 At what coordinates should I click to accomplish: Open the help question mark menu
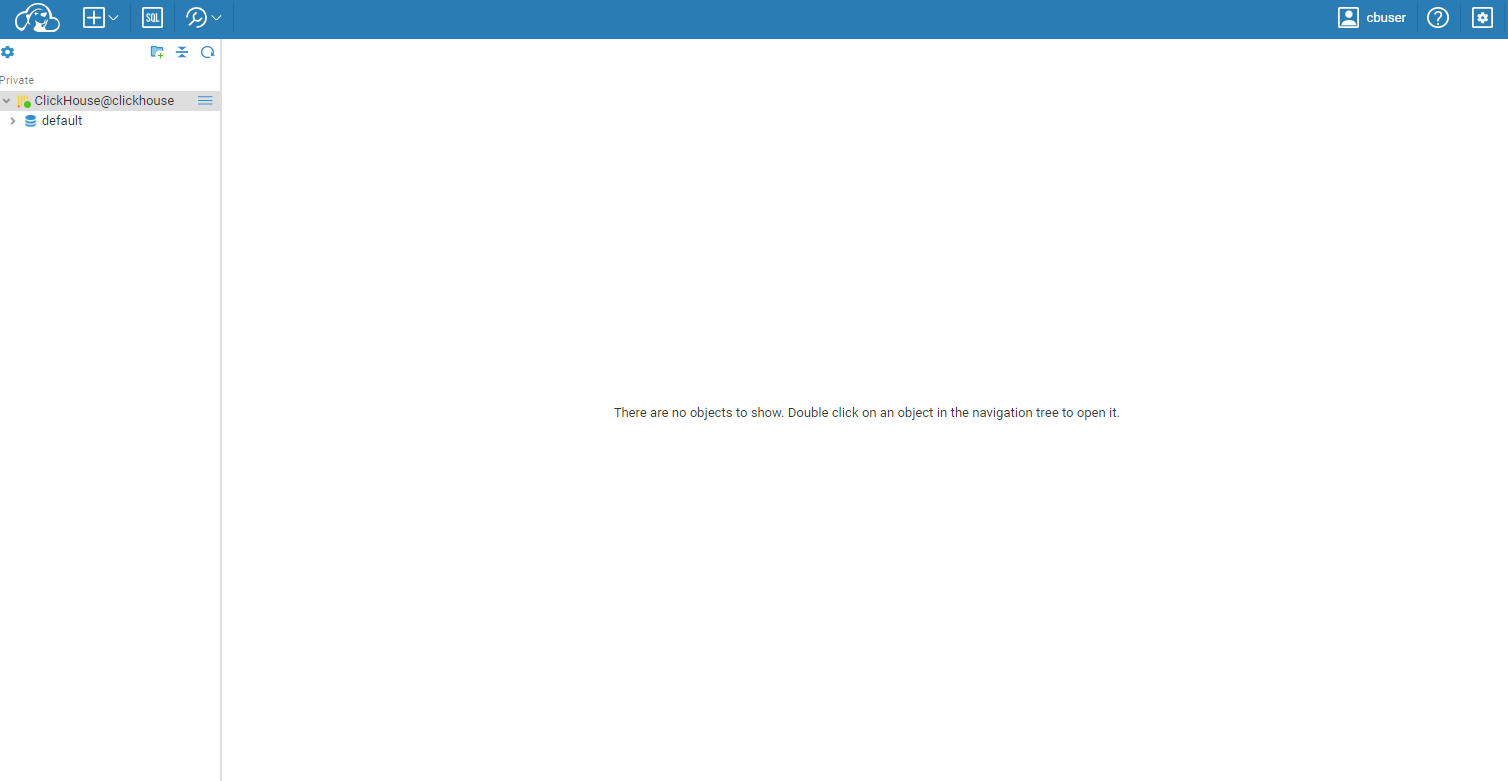tap(1438, 18)
